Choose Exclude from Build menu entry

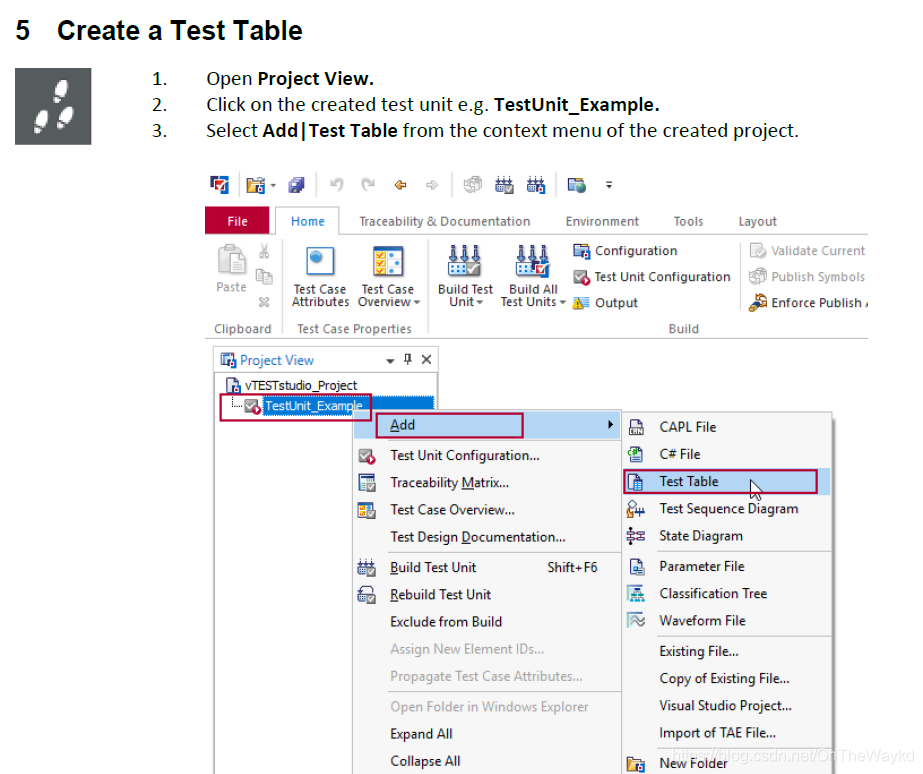[x=446, y=622]
